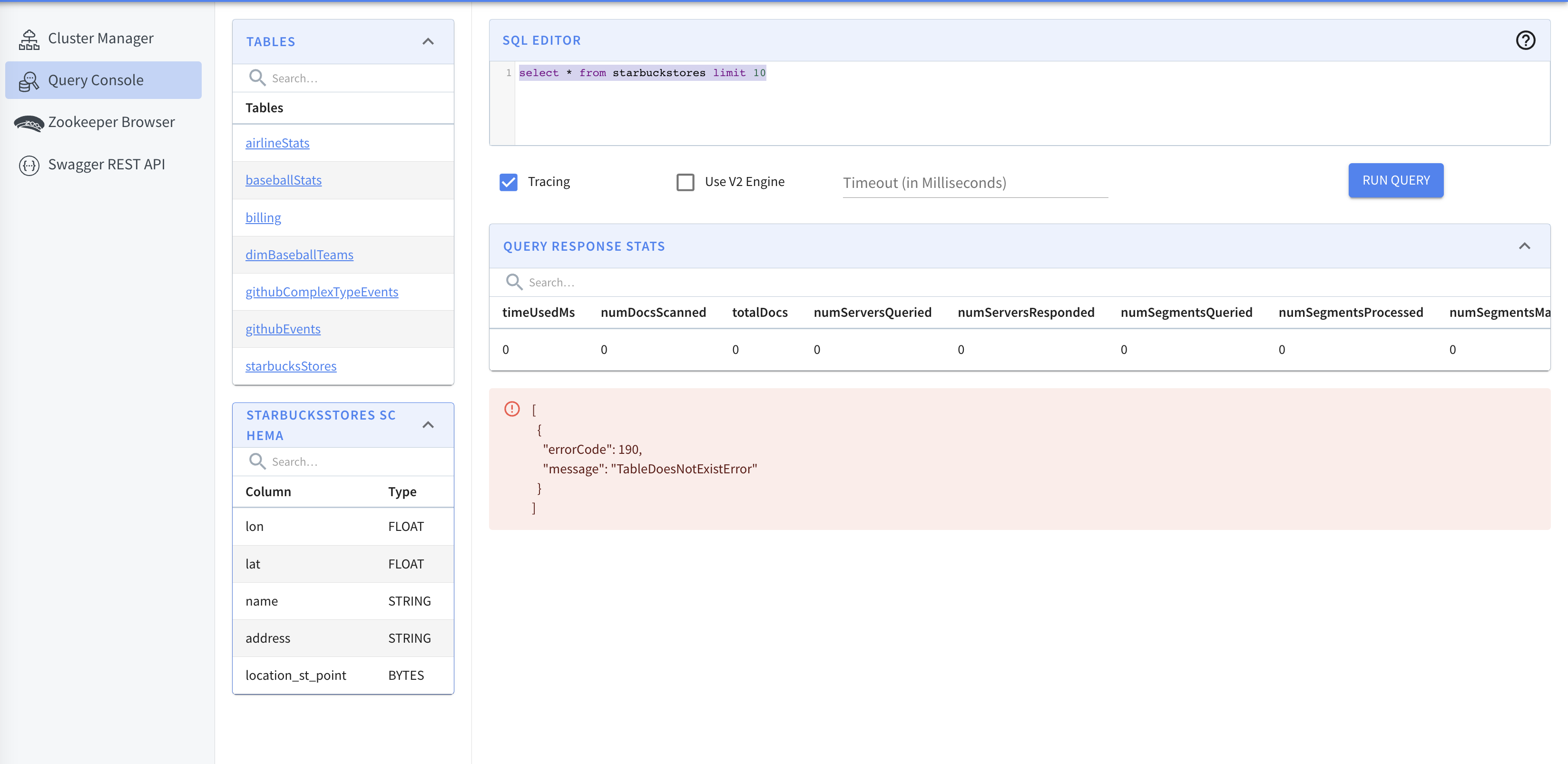Screen dimensions: 1568x764
Task: Open Zookeeper Browser from the sidebar
Action: [x=111, y=122]
